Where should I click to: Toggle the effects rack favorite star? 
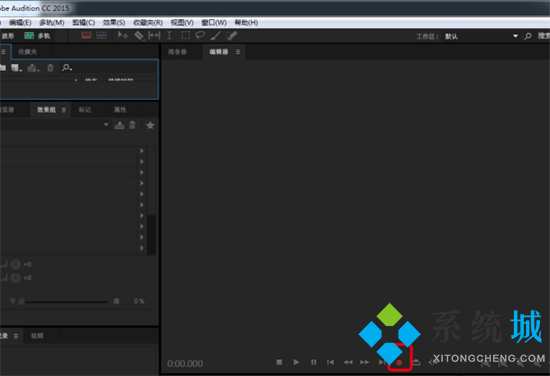tap(150, 125)
